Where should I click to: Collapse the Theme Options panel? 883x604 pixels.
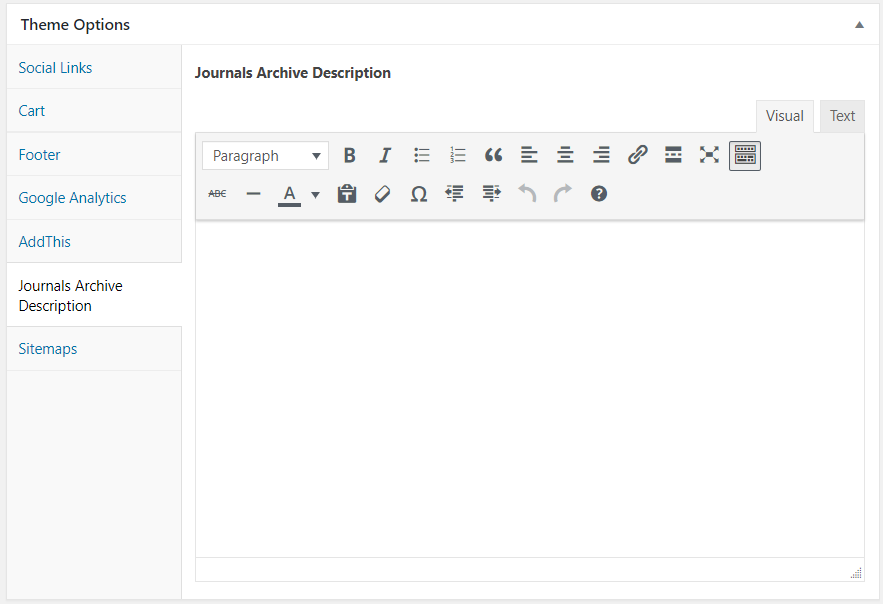859,25
